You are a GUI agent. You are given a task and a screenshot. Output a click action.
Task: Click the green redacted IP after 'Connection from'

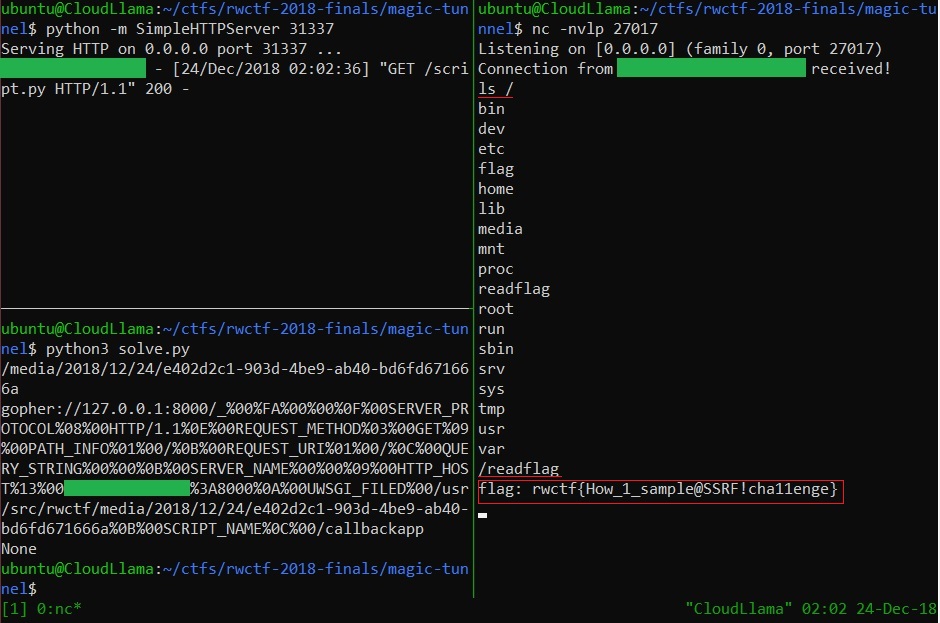(711, 69)
